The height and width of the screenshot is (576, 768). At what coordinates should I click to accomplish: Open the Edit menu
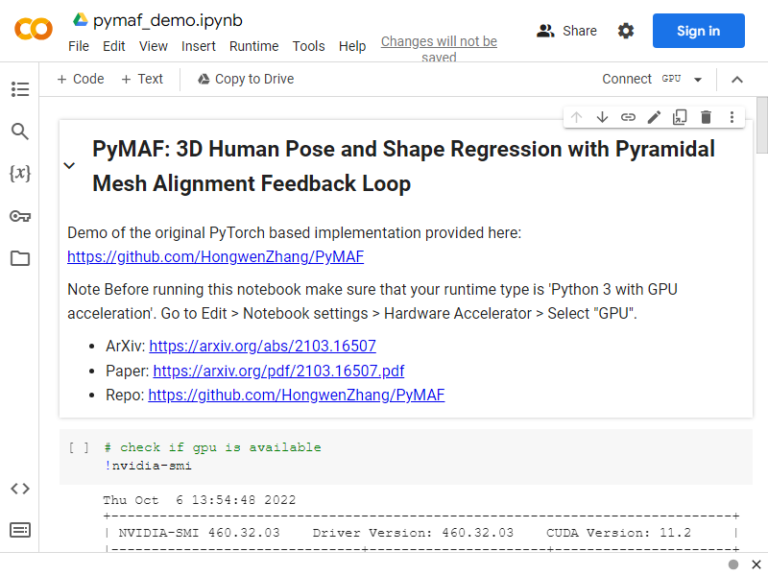coord(114,46)
